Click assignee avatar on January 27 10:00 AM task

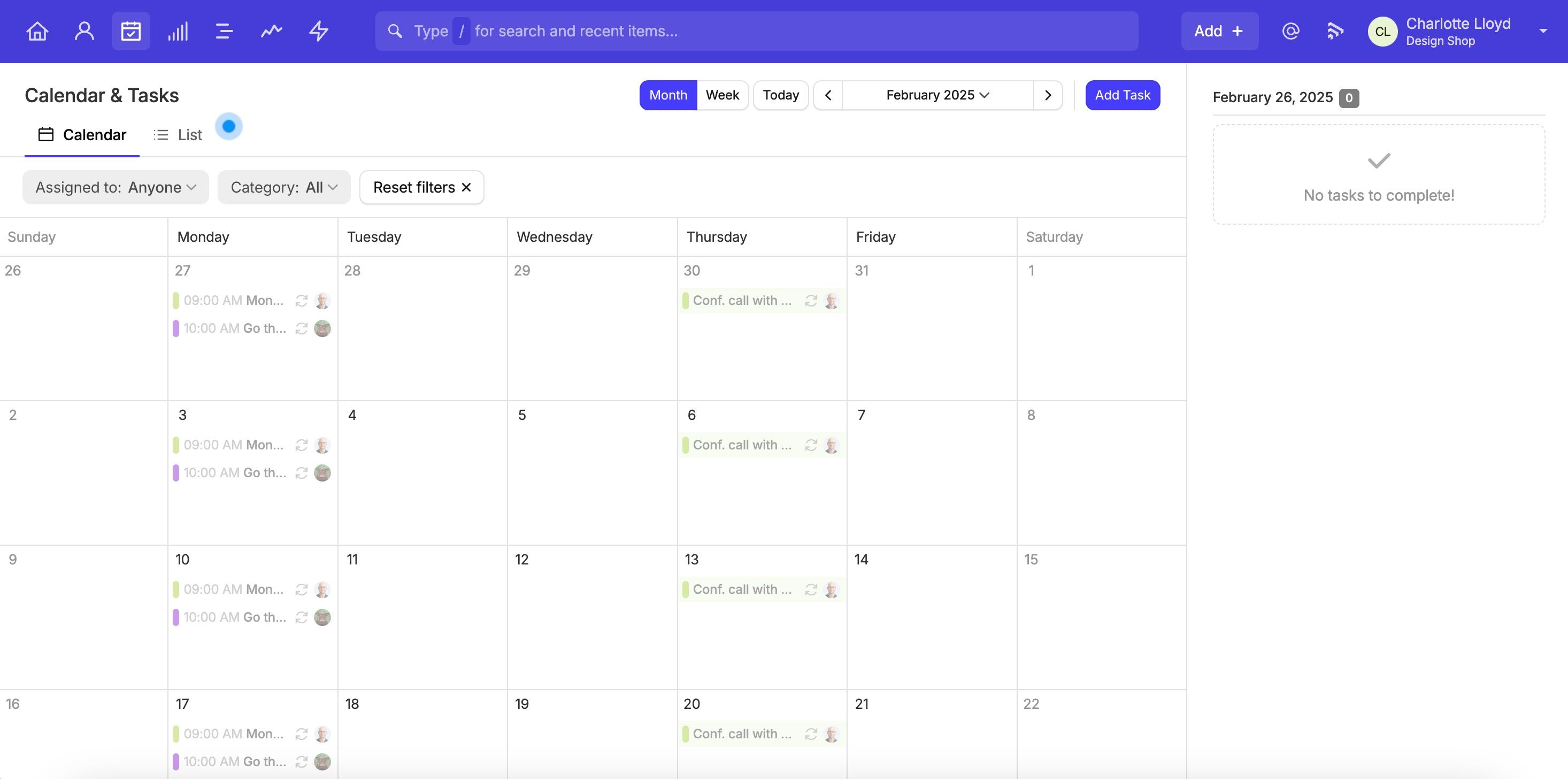pyautogui.click(x=322, y=329)
